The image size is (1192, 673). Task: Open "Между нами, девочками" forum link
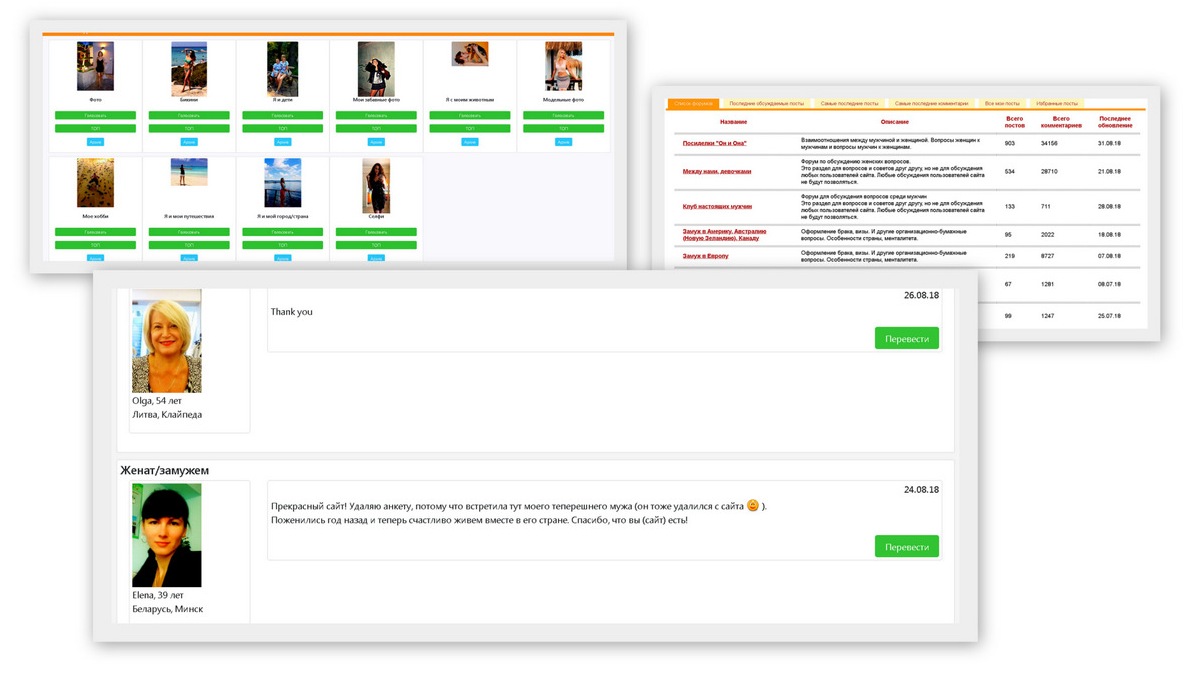pos(716,171)
